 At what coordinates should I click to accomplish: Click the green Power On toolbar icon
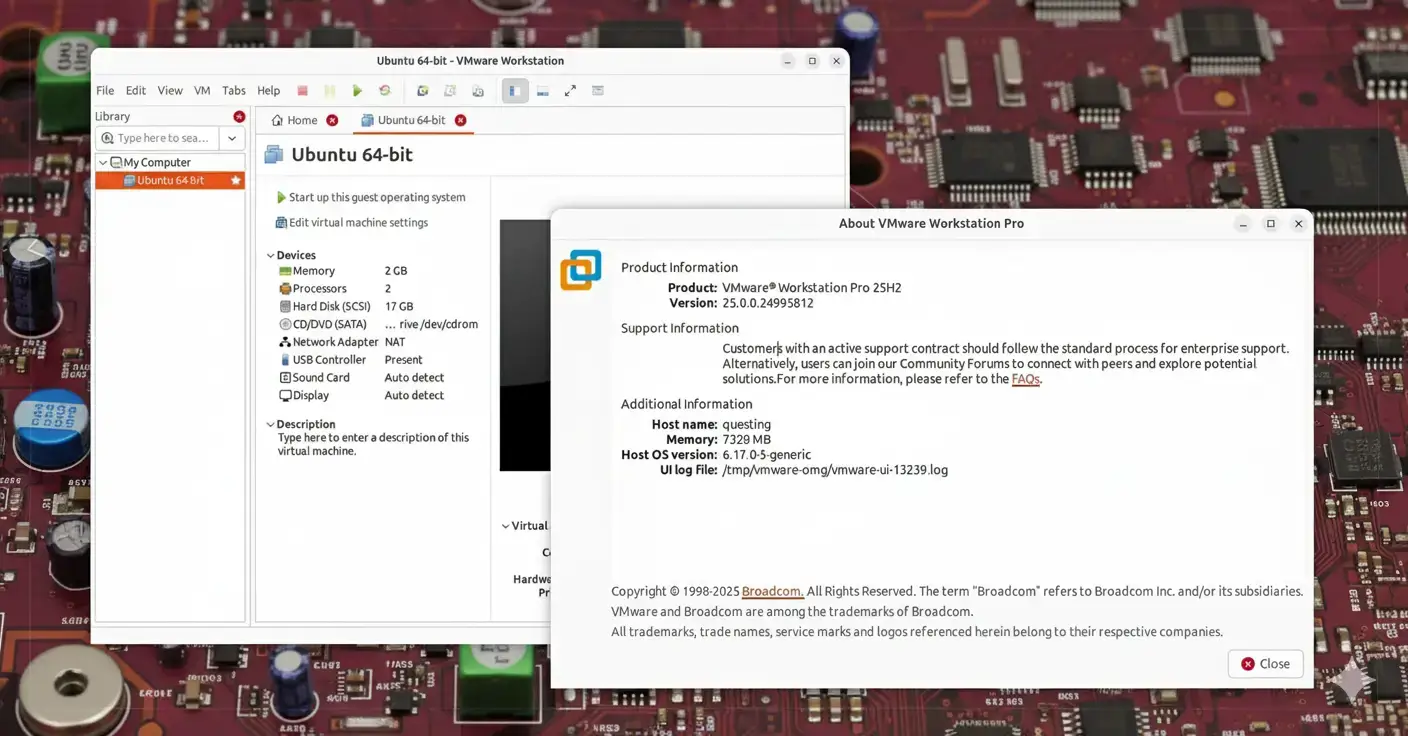pos(357,91)
